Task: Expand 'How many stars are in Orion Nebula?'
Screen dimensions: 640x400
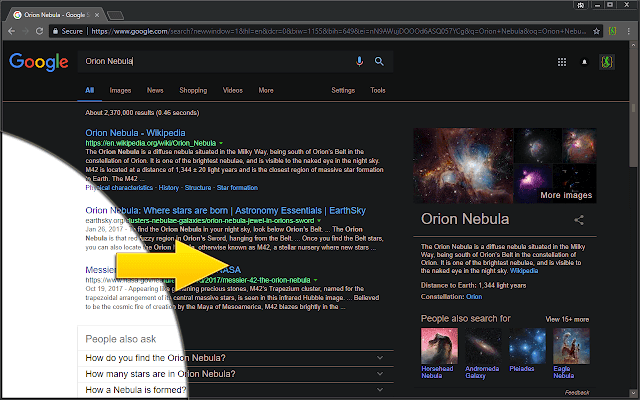Action: click(x=236, y=374)
